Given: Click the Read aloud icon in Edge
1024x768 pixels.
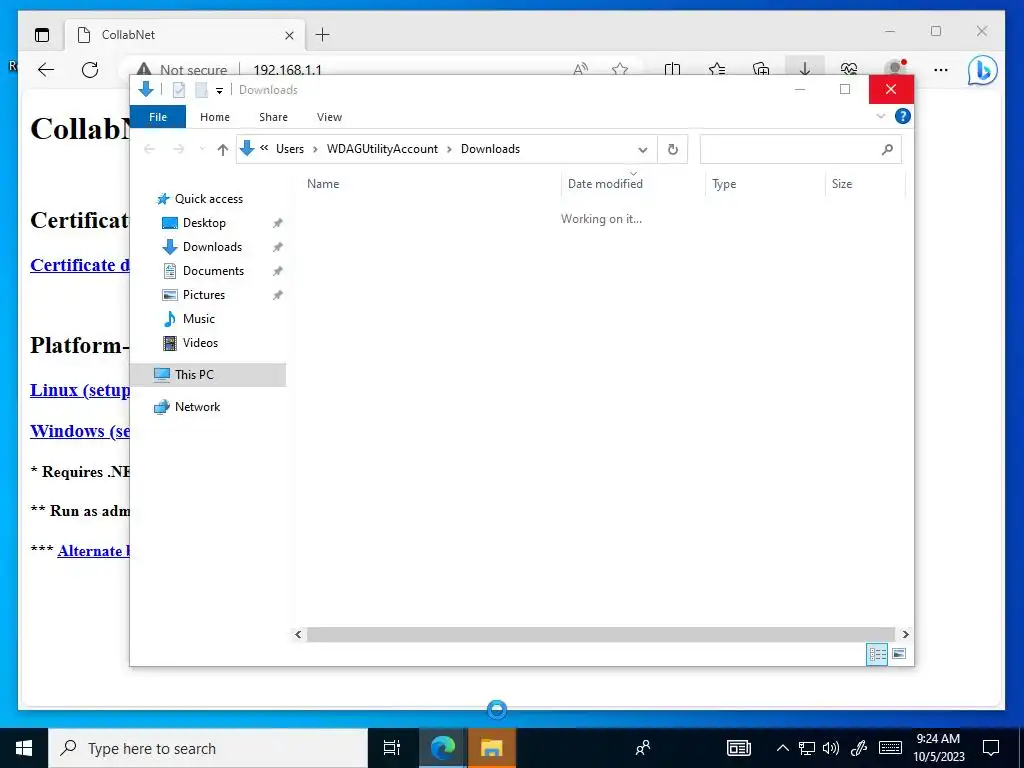Looking at the screenshot, I should click(x=580, y=69).
